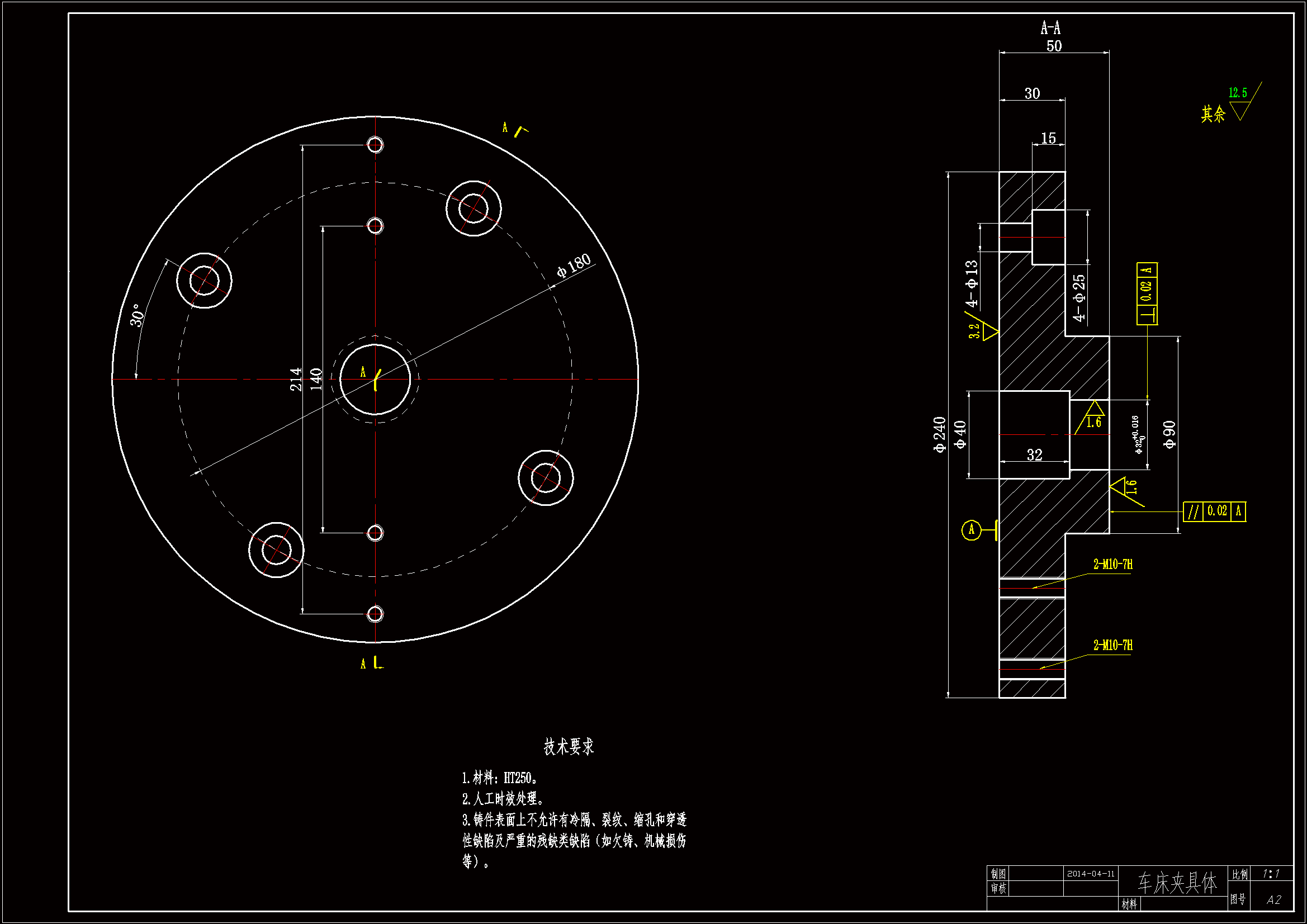Select the Φ90 dimension text

click(x=1169, y=434)
